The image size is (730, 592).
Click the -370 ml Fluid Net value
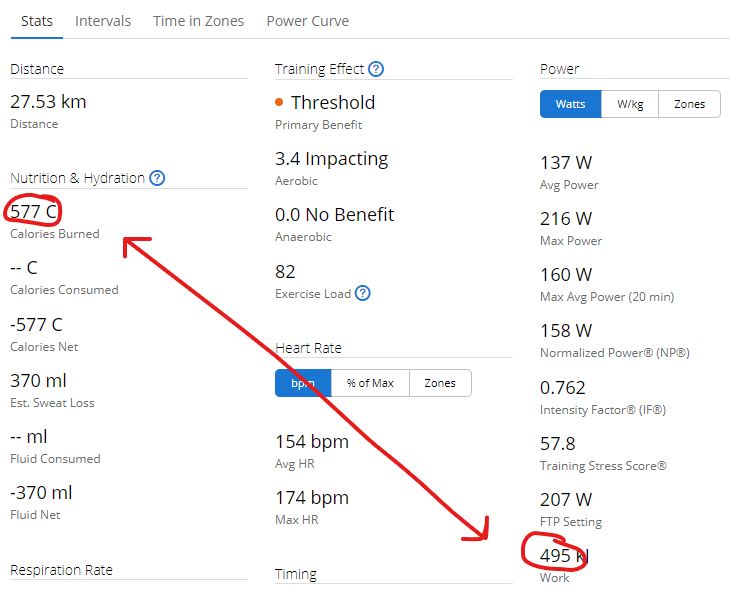tap(41, 492)
